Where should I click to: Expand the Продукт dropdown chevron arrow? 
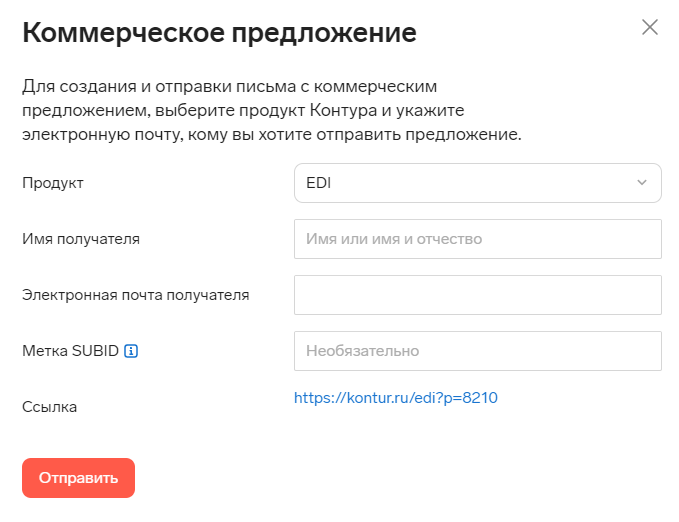(642, 183)
